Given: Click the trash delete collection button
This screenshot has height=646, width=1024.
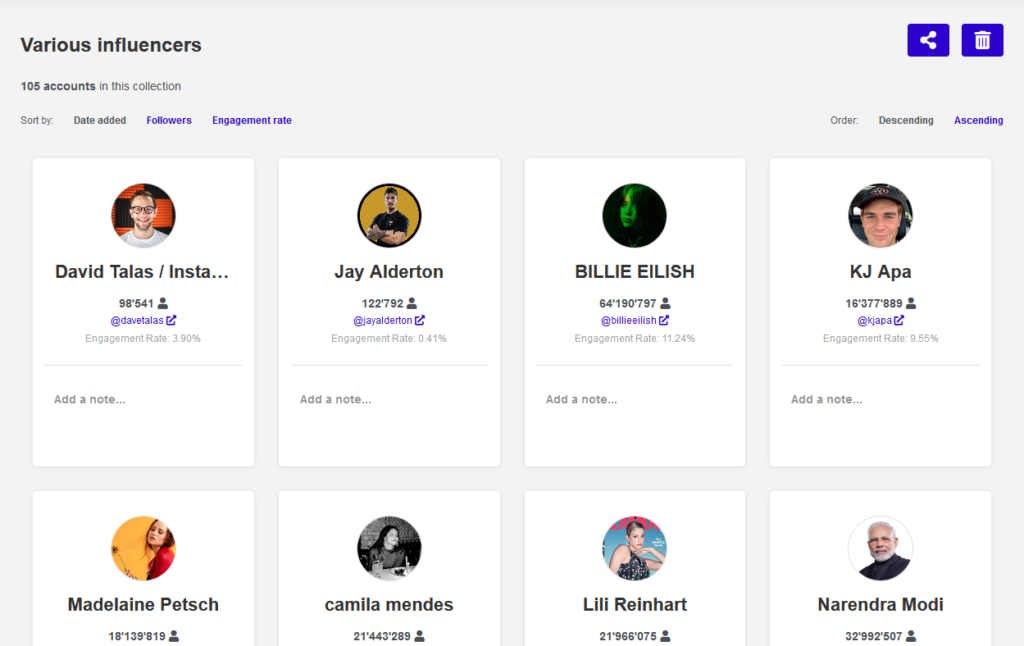Looking at the screenshot, I should pyautogui.click(x=982, y=40).
